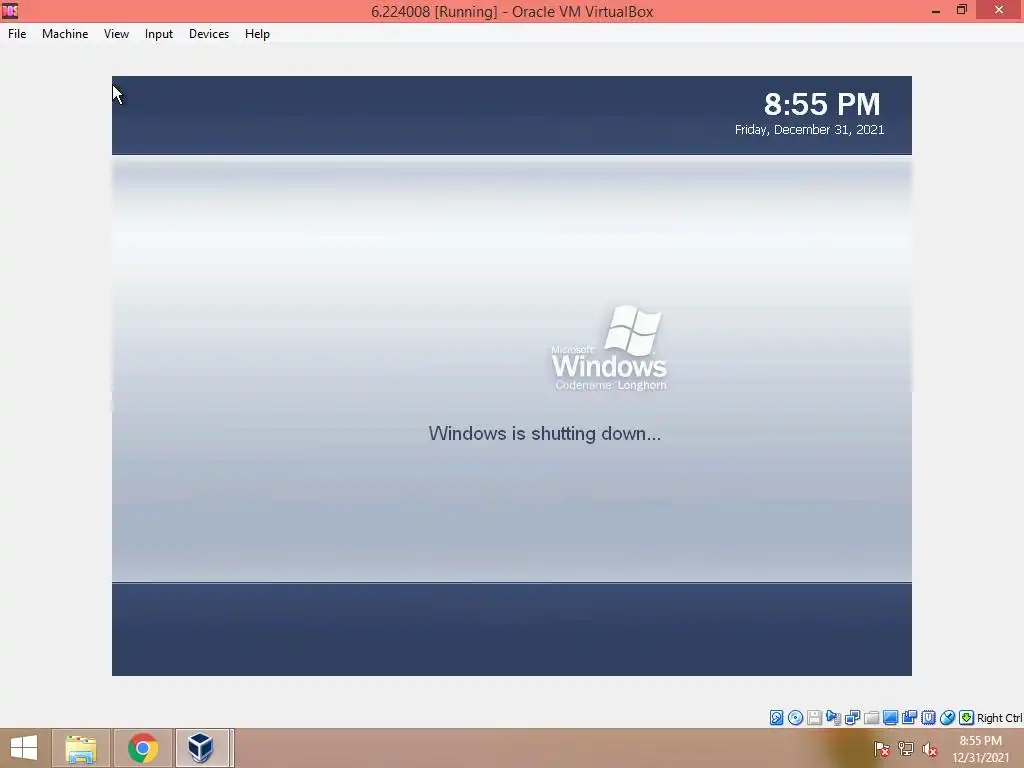The image size is (1024, 768).
Task: Open Google Chrome from the taskbar
Action: (x=143, y=748)
